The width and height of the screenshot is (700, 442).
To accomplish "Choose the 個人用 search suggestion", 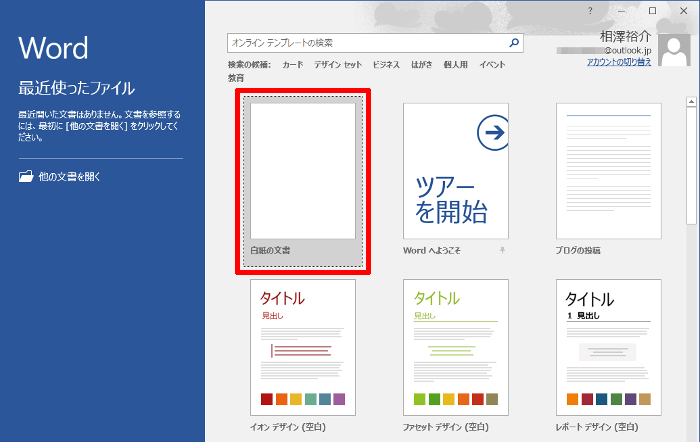I will coord(455,65).
